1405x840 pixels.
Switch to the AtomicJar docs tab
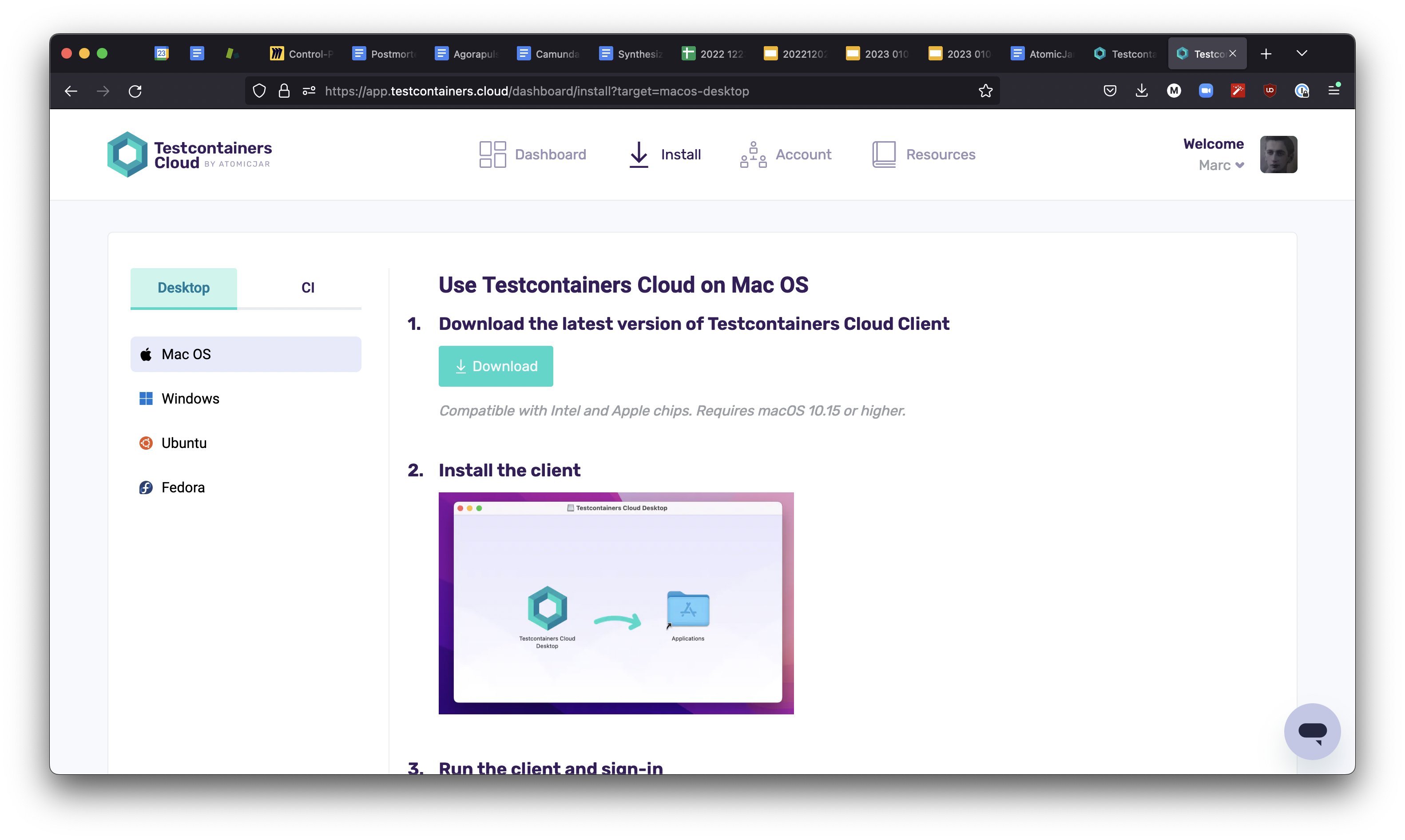coord(1043,54)
